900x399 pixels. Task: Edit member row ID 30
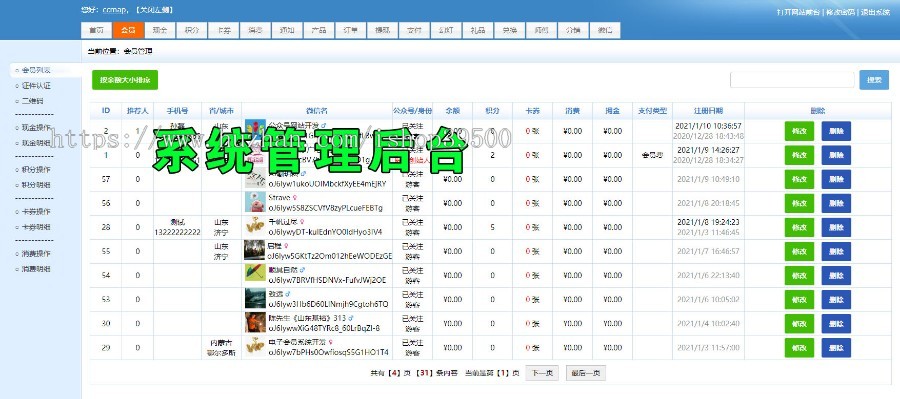pyautogui.click(x=799, y=324)
